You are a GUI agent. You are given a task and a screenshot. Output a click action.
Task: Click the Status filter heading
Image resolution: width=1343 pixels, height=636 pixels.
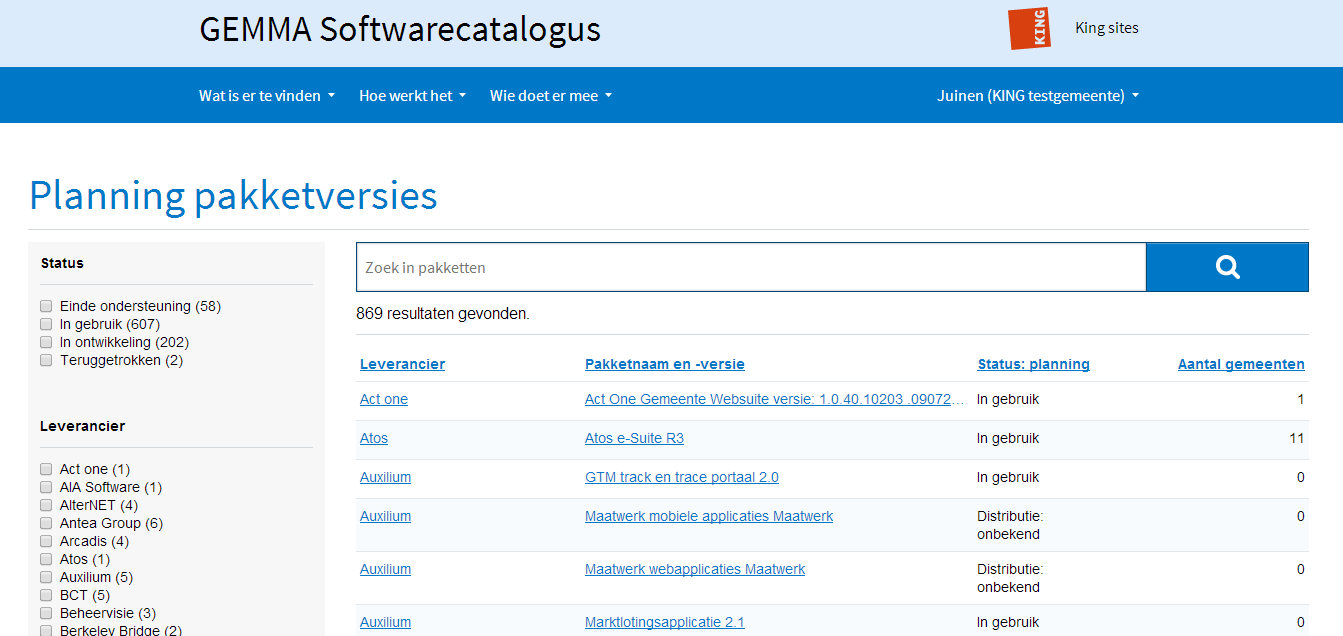coord(62,263)
